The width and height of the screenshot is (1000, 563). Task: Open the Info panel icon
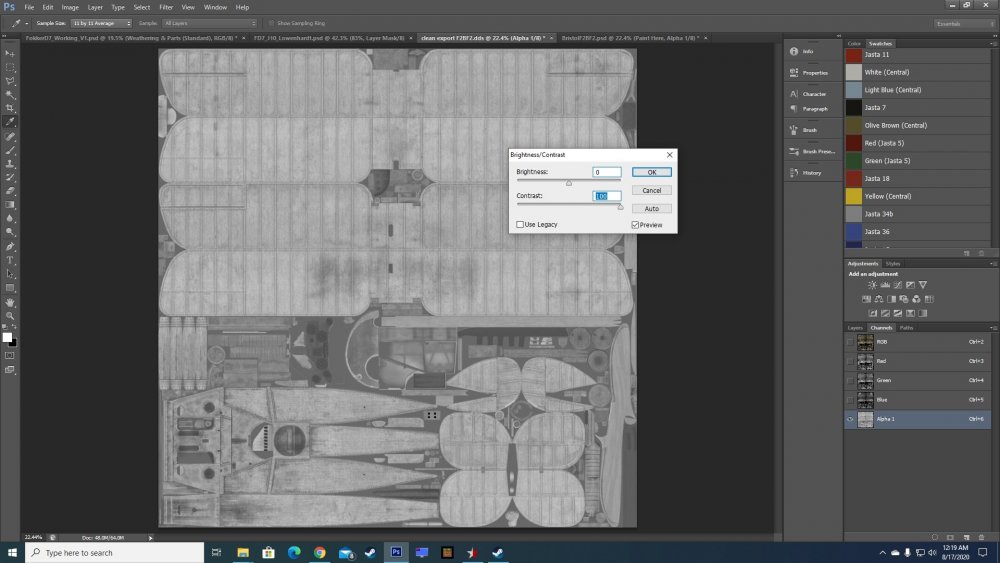pyautogui.click(x=792, y=51)
